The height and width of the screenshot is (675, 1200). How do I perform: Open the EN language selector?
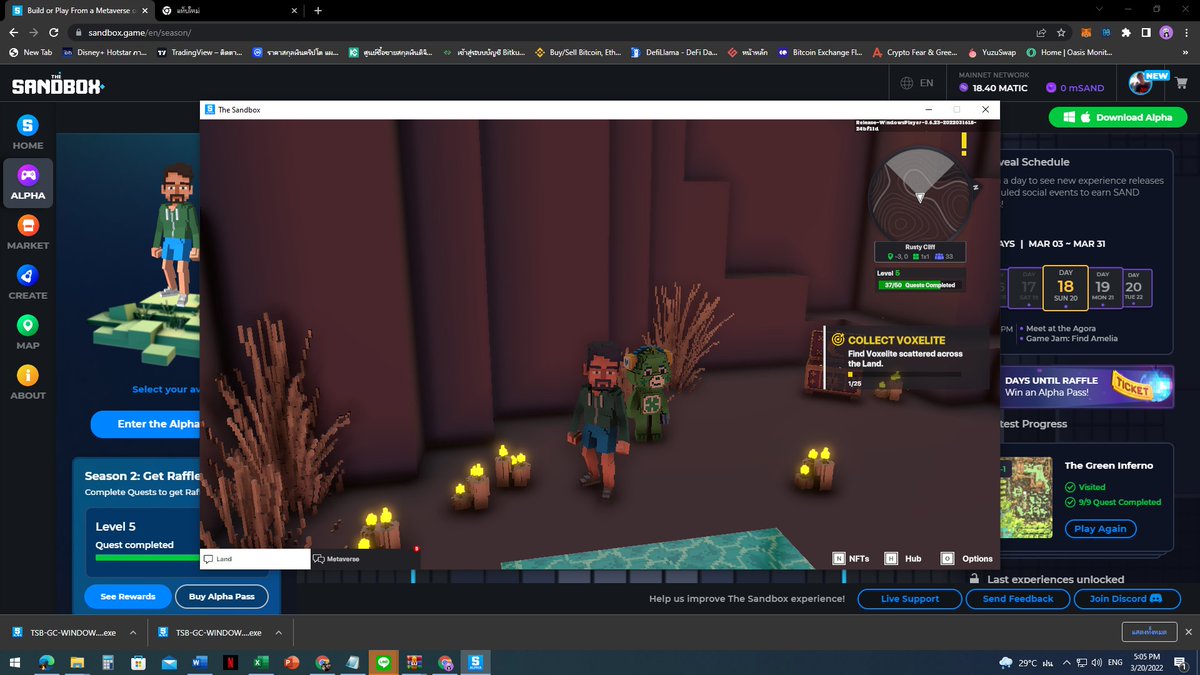tap(916, 84)
